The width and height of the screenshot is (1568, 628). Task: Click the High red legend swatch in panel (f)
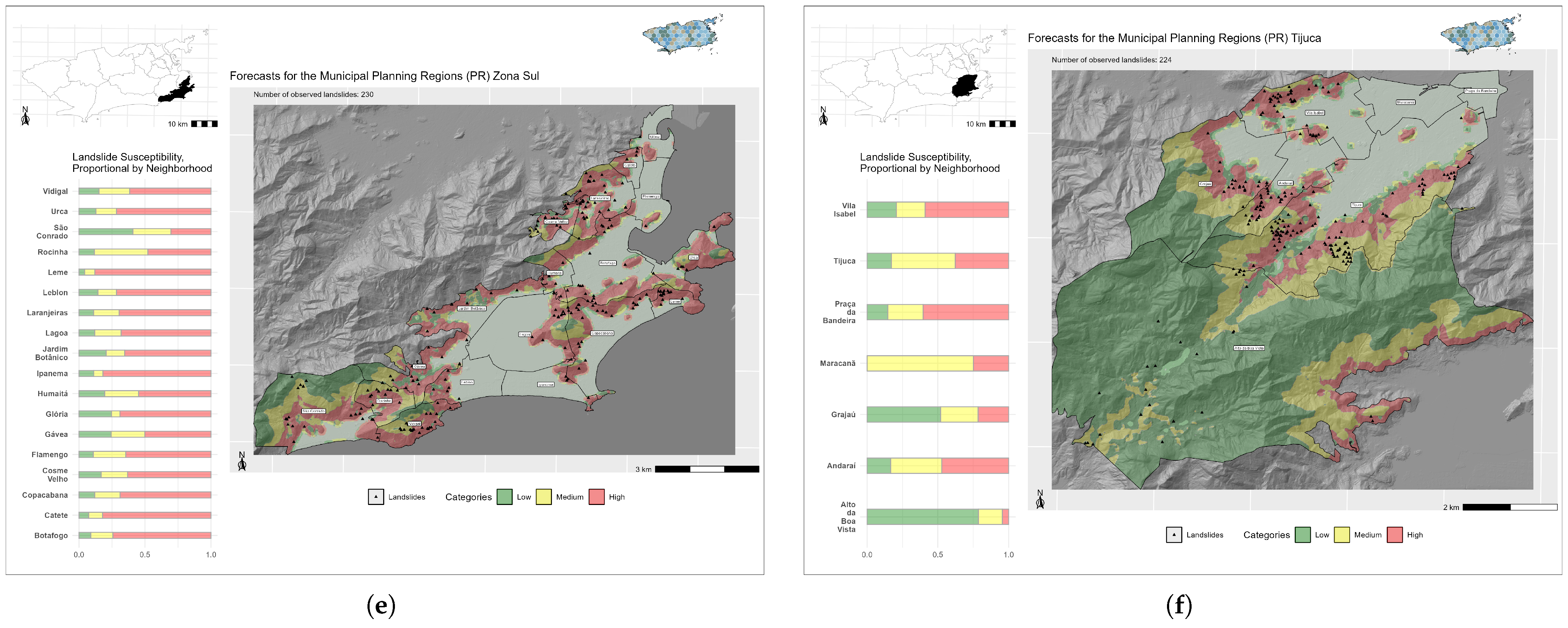1395,535
